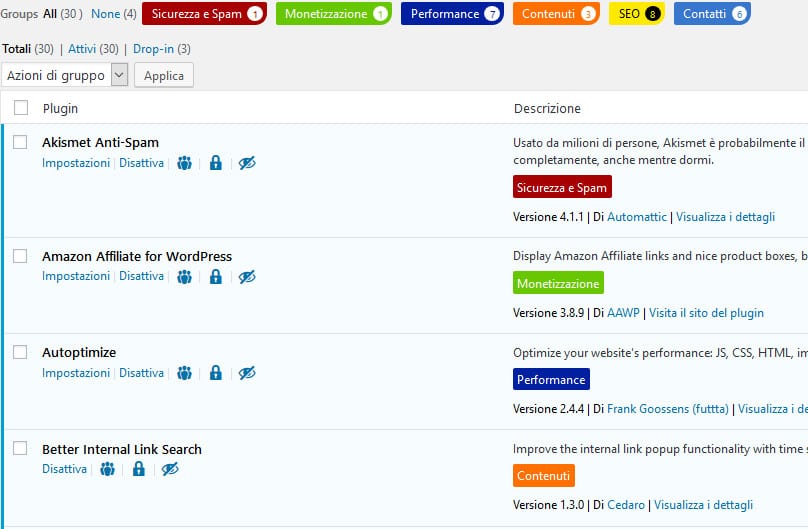Image resolution: width=808 pixels, height=529 pixels.
Task: Open Impostazioni for Akismet Anti-Spam
Action: click(76, 163)
